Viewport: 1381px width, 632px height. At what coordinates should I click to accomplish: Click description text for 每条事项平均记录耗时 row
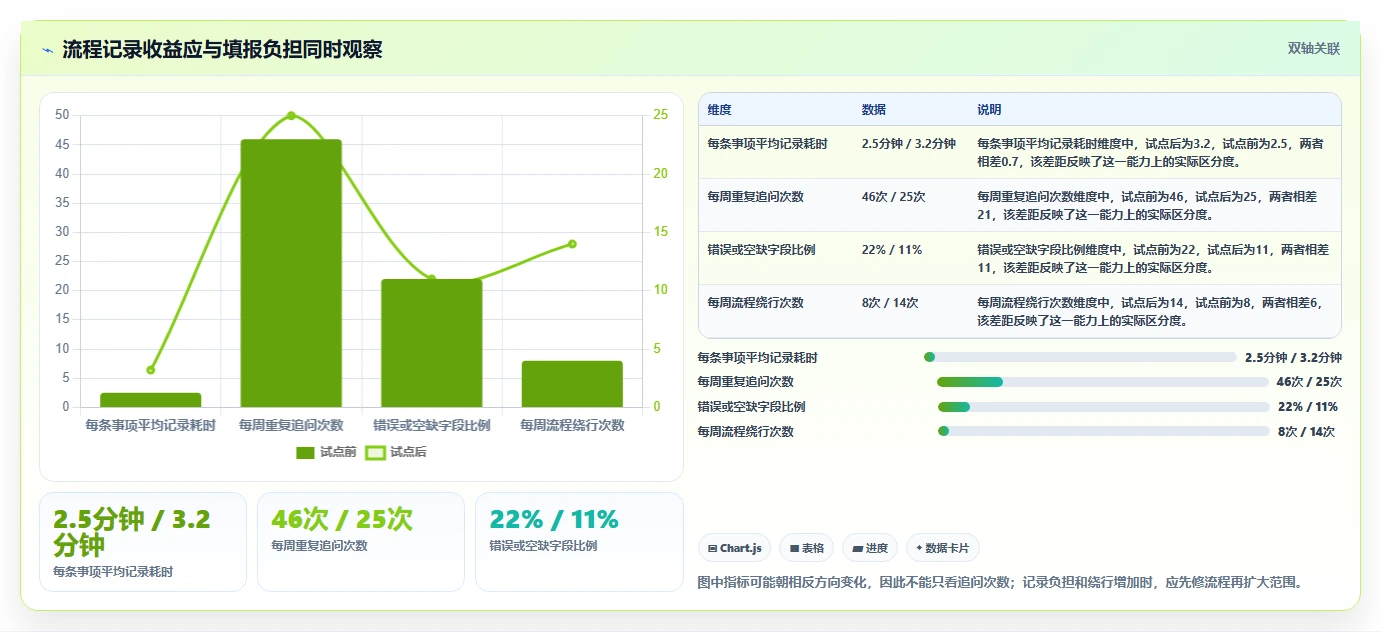pos(1150,153)
